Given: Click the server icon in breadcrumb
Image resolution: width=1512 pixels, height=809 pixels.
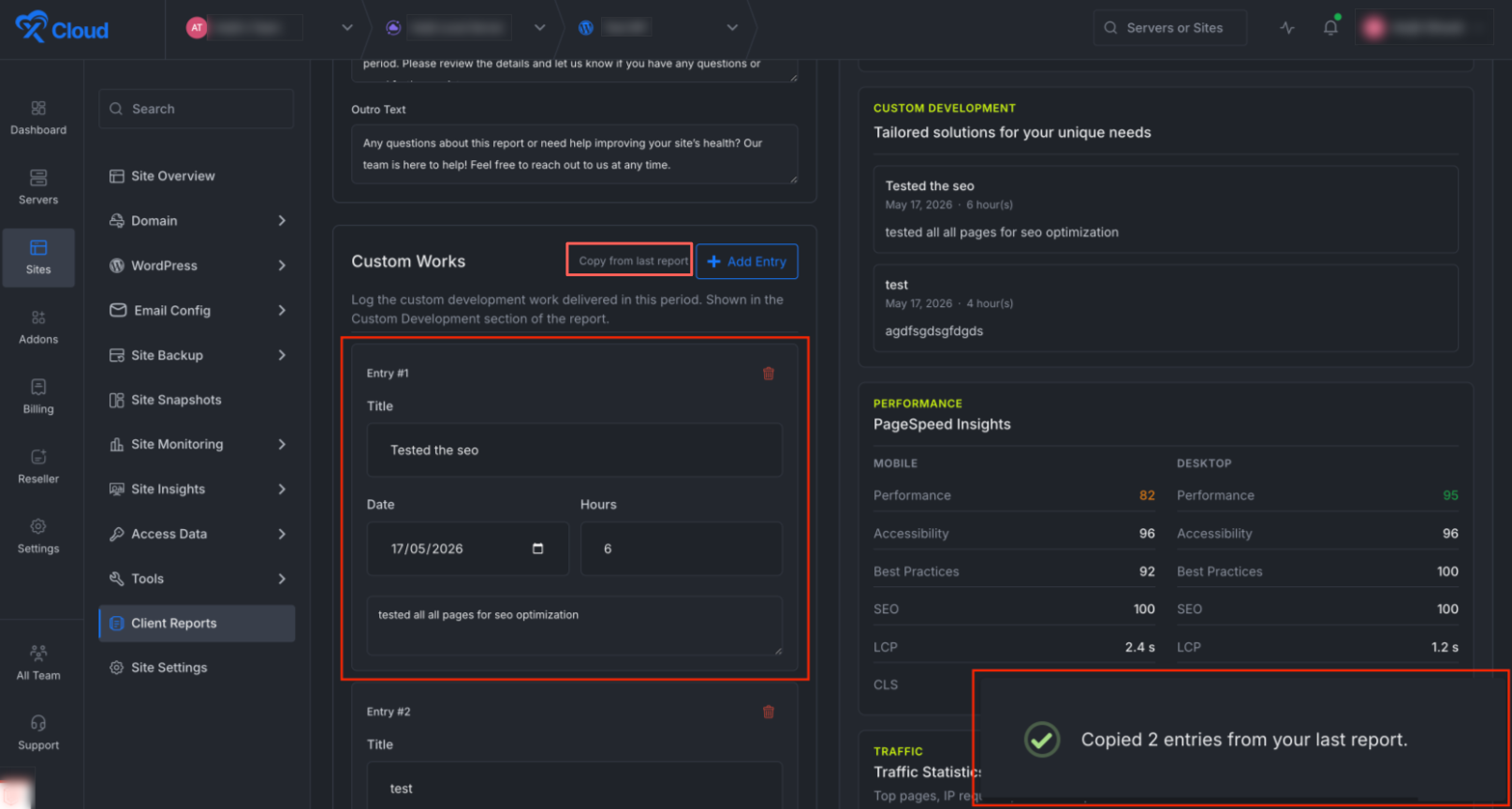Looking at the screenshot, I should click(x=394, y=28).
